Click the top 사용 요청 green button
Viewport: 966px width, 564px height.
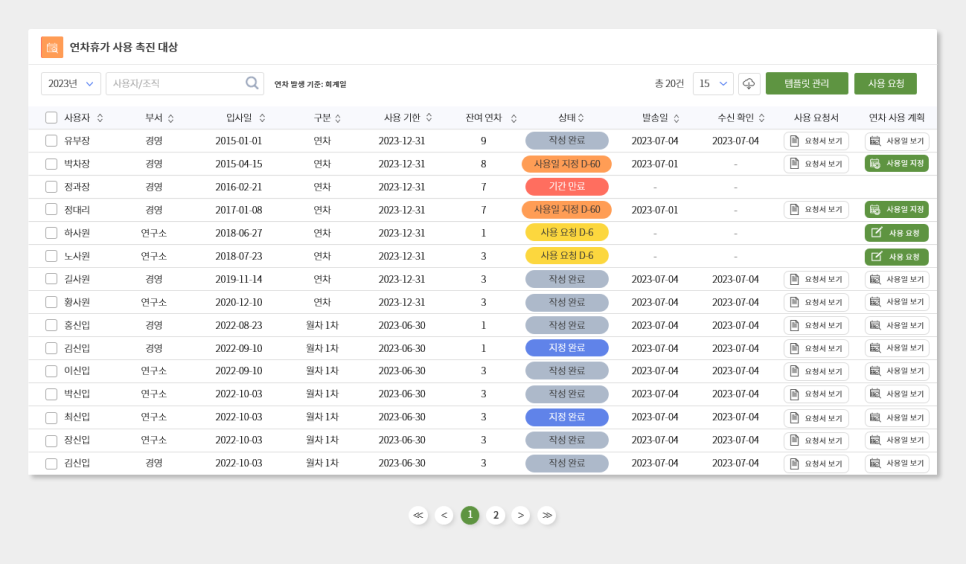[885, 83]
